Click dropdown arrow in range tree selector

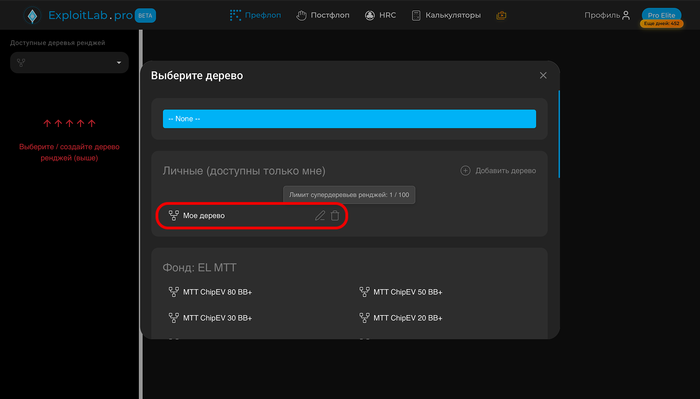119,62
